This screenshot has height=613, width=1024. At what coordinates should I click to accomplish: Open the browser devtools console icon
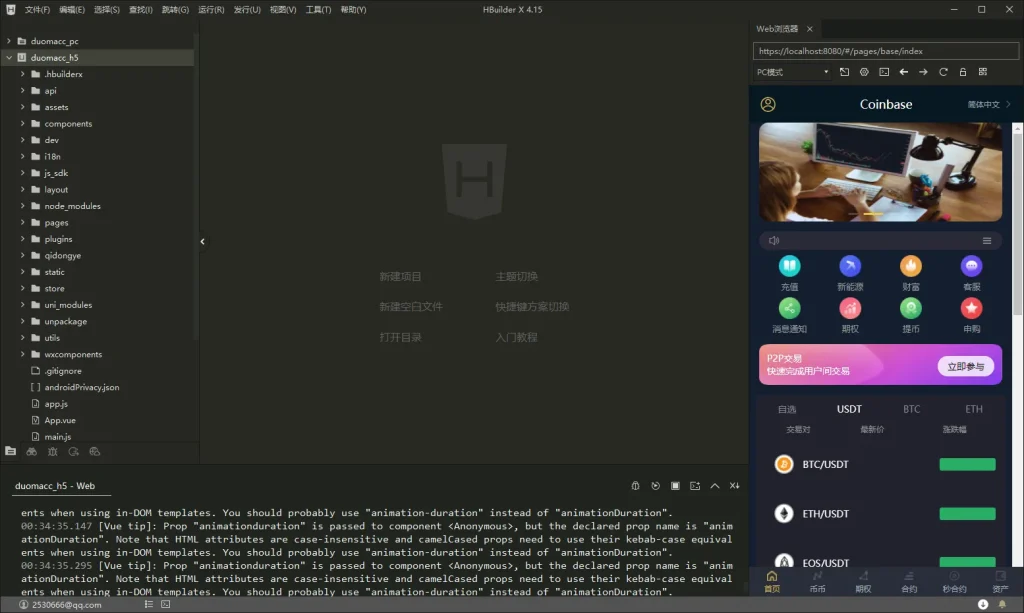tap(884, 72)
